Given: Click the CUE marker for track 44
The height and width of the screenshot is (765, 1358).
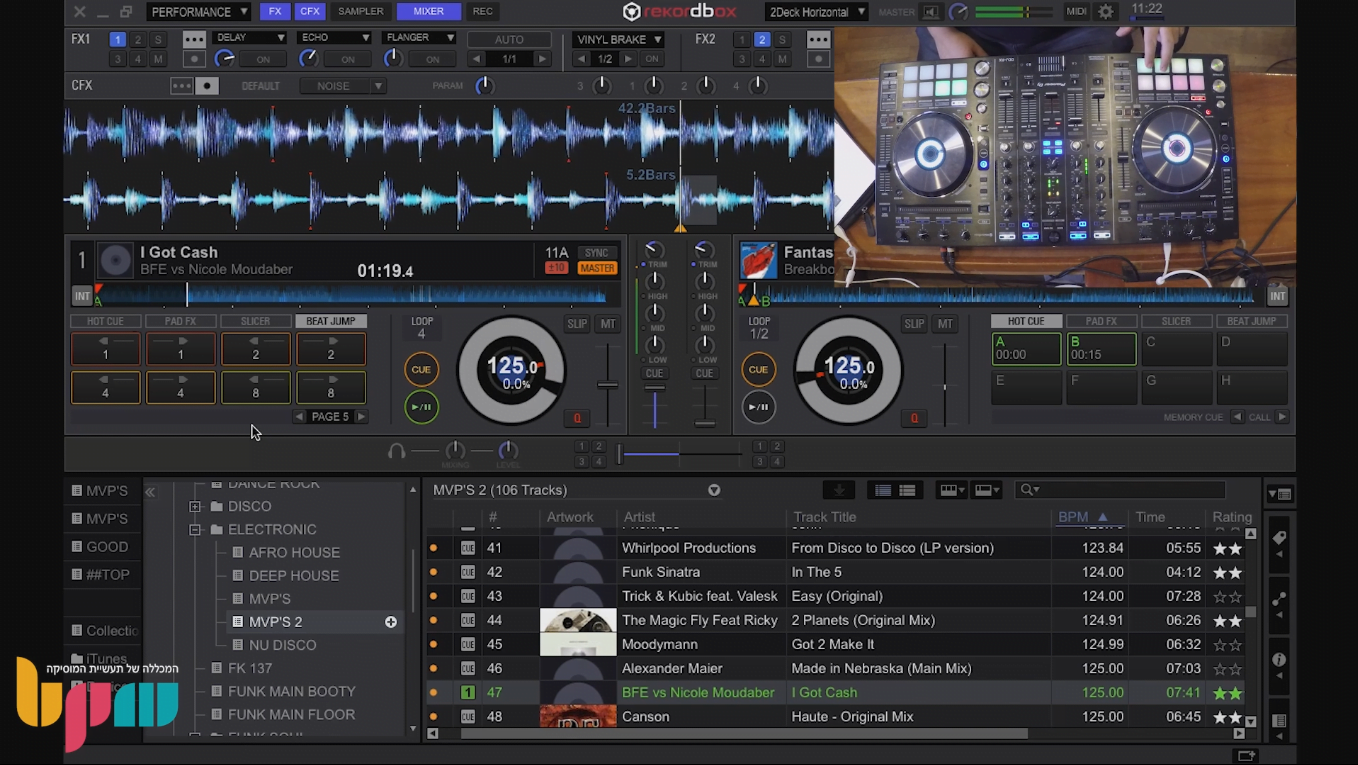Looking at the screenshot, I should 467,620.
